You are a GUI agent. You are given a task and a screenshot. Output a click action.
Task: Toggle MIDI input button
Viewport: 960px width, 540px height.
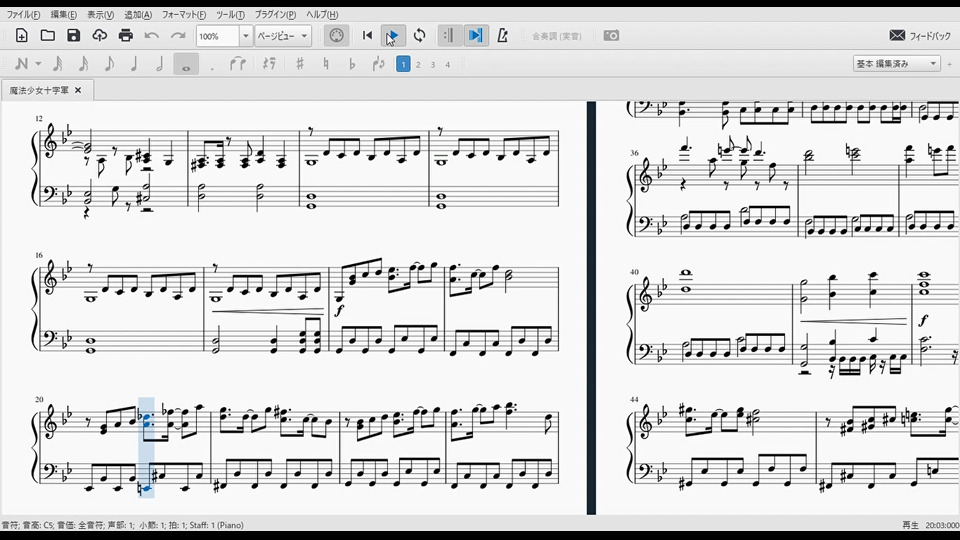(336, 36)
